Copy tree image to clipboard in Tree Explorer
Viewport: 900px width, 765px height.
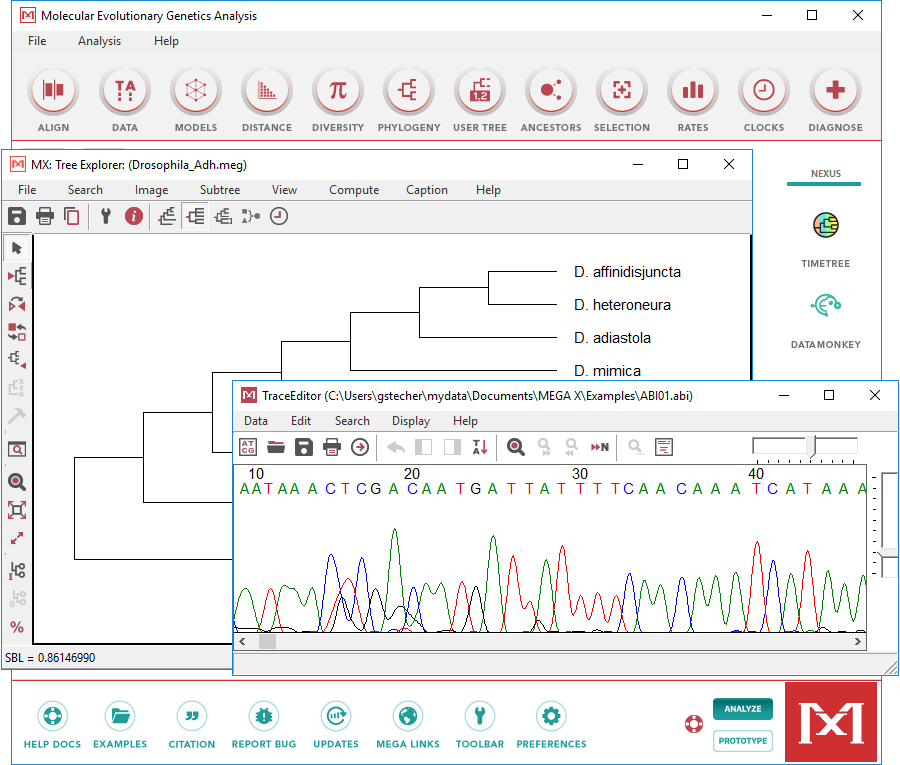(72, 216)
